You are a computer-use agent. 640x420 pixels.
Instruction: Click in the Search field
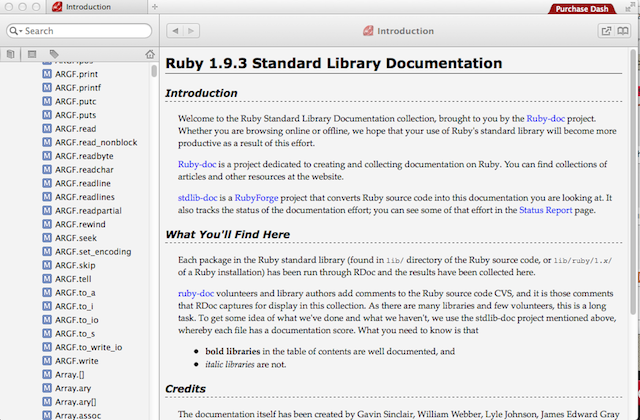[85, 32]
